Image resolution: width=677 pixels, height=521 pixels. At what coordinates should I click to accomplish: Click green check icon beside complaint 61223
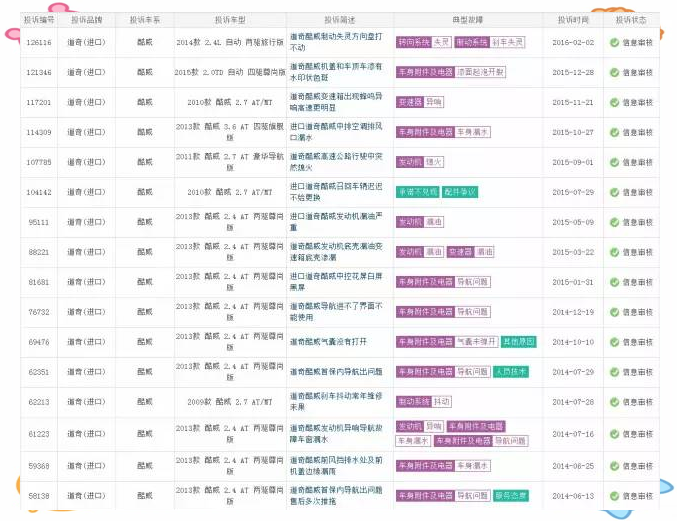(614, 434)
